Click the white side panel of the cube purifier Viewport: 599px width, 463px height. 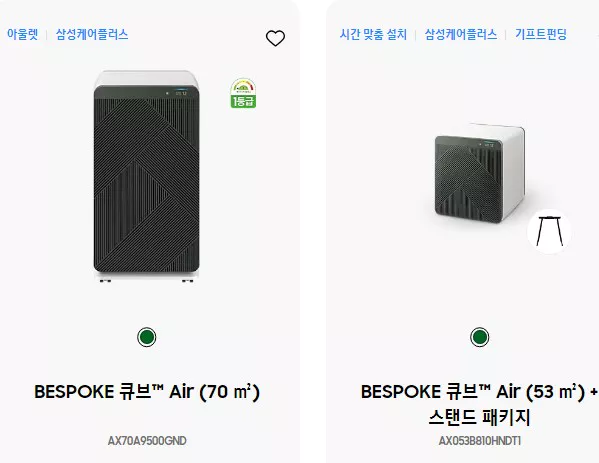[x=513, y=172]
